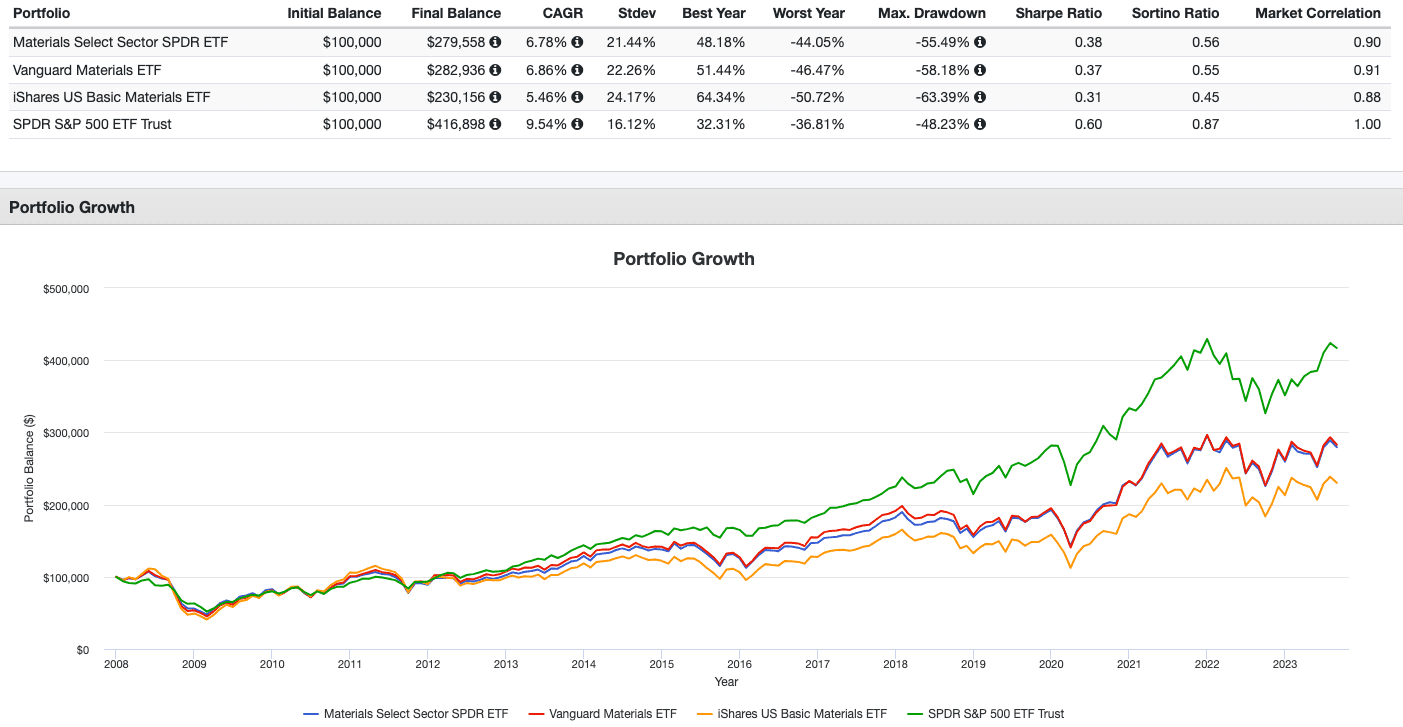Click info icon beside $282,936 final balance

tap(495, 70)
